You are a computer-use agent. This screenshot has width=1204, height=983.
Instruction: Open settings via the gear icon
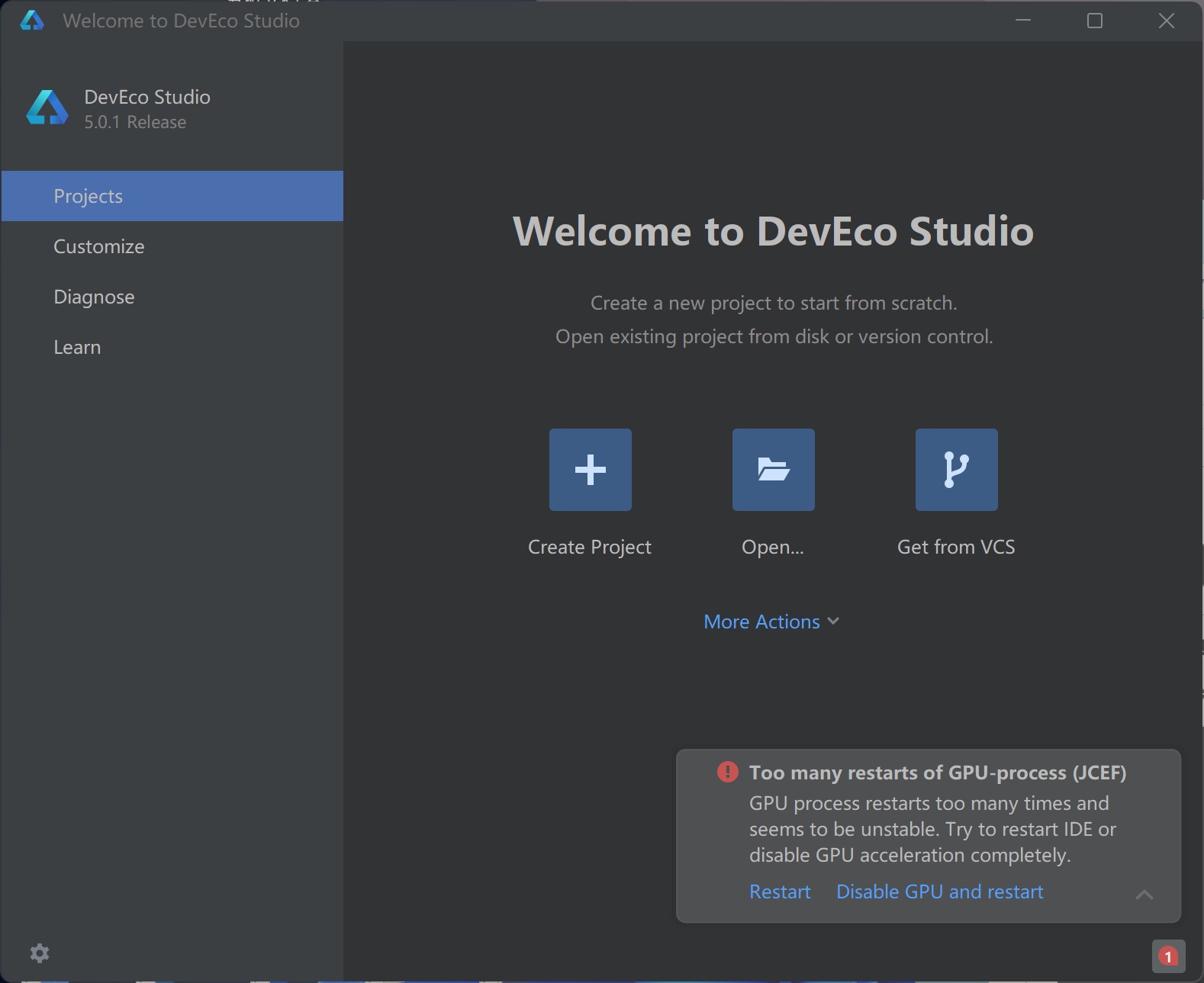point(40,953)
